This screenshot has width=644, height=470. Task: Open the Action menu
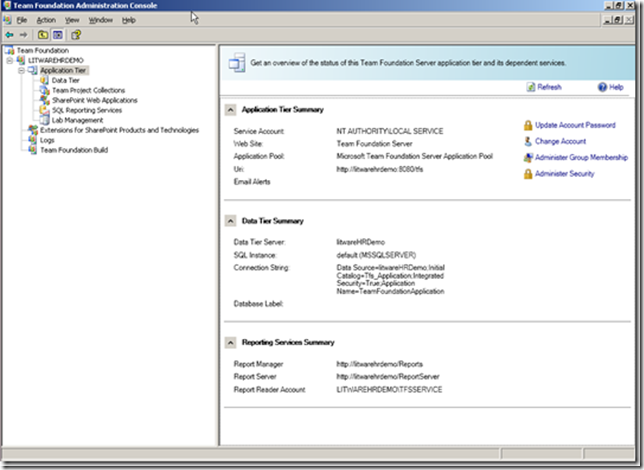pyautogui.click(x=46, y=20)
